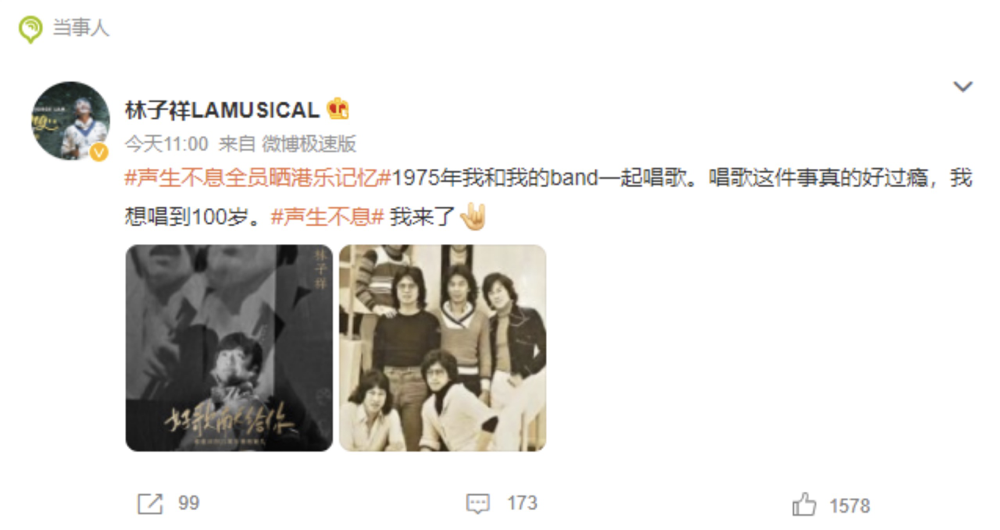Click the like count 1578
This screenshot has height=530, width=1000.
(849, 506)
